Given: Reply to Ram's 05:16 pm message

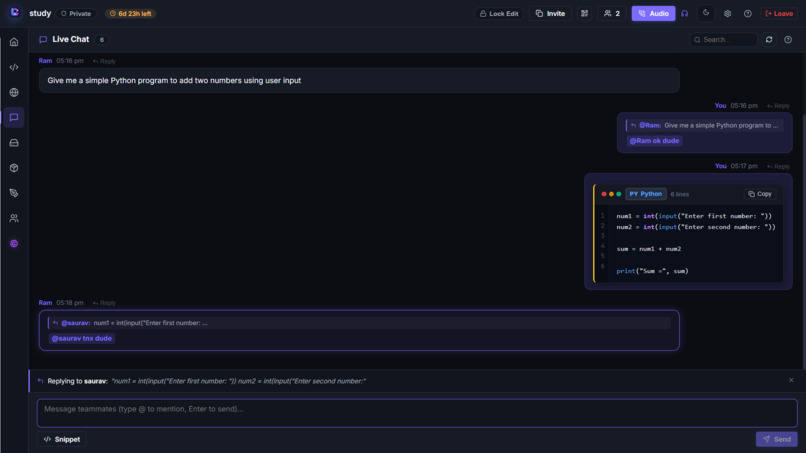Looking at the screenshot, I should click(x=104, y=61).
